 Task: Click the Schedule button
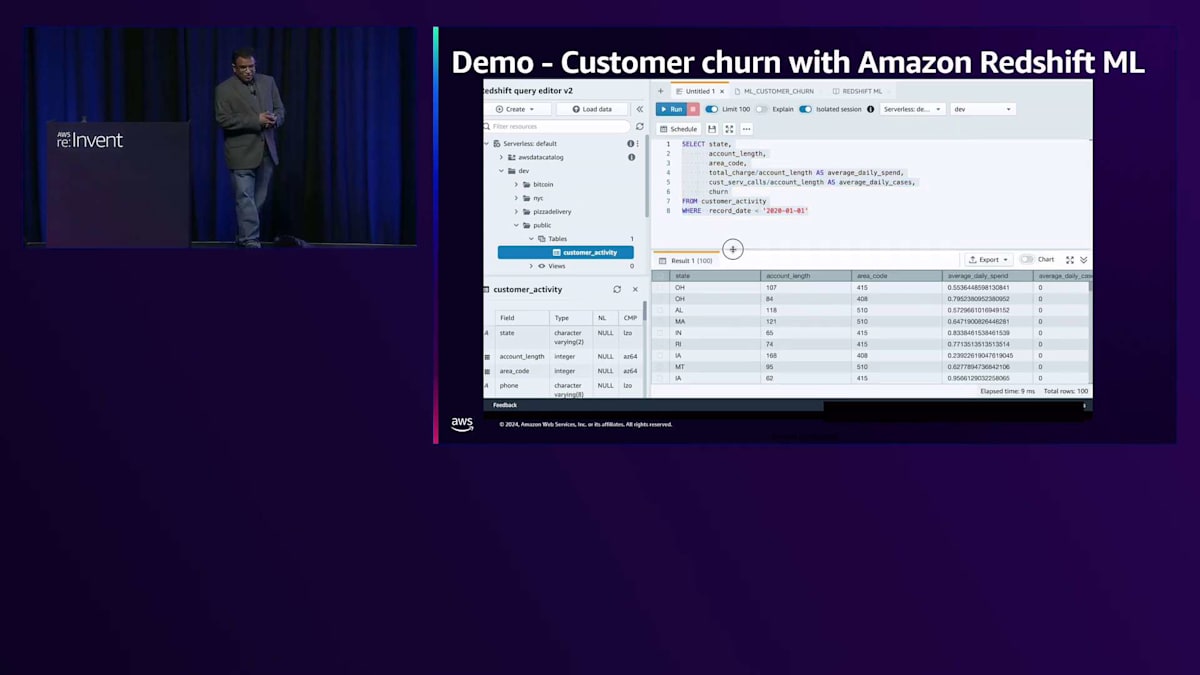tap(678, 129)
